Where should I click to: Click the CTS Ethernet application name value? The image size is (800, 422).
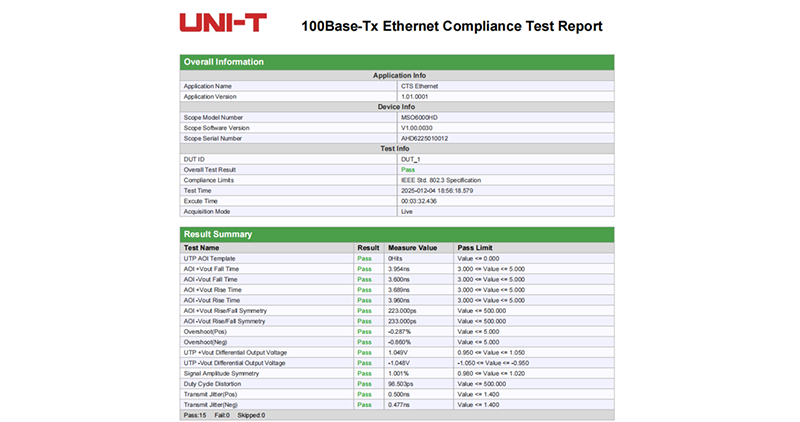pyautogui.click(x=419, y=86)
